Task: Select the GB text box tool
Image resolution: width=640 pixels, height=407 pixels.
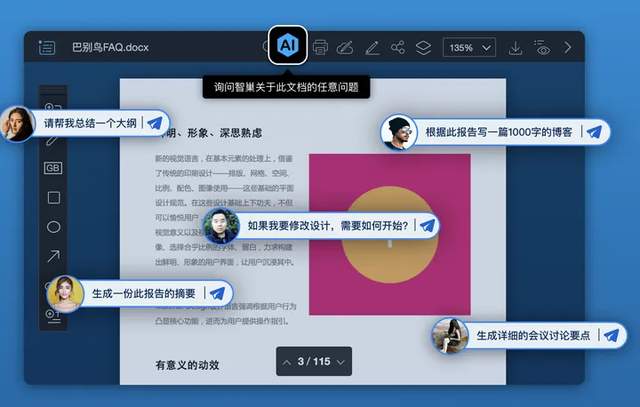Action: (x=53, y=168)
